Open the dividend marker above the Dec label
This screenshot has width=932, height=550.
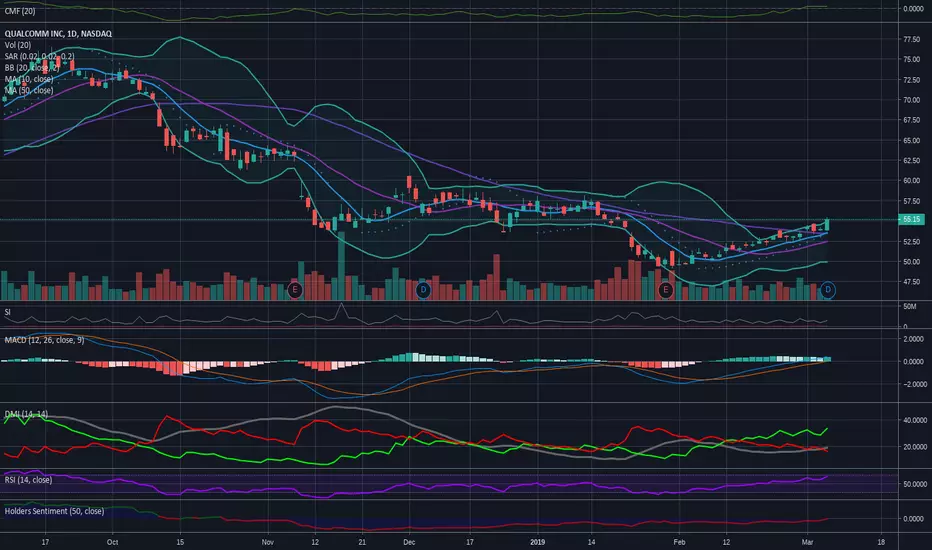tap(423, 290)
